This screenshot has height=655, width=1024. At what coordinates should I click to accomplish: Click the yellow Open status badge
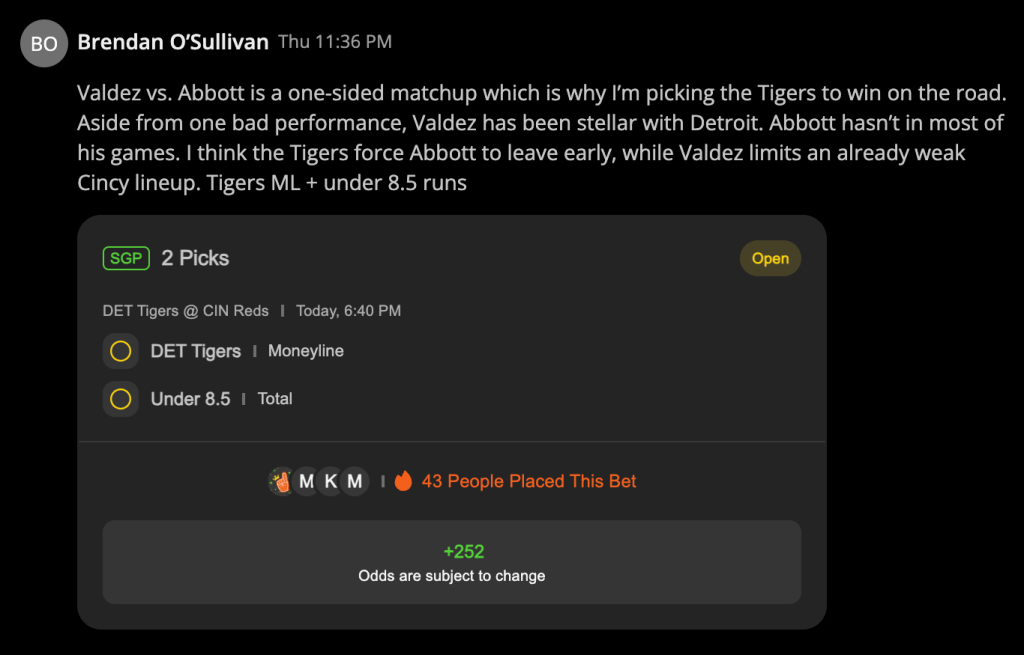tap(770, 259)
